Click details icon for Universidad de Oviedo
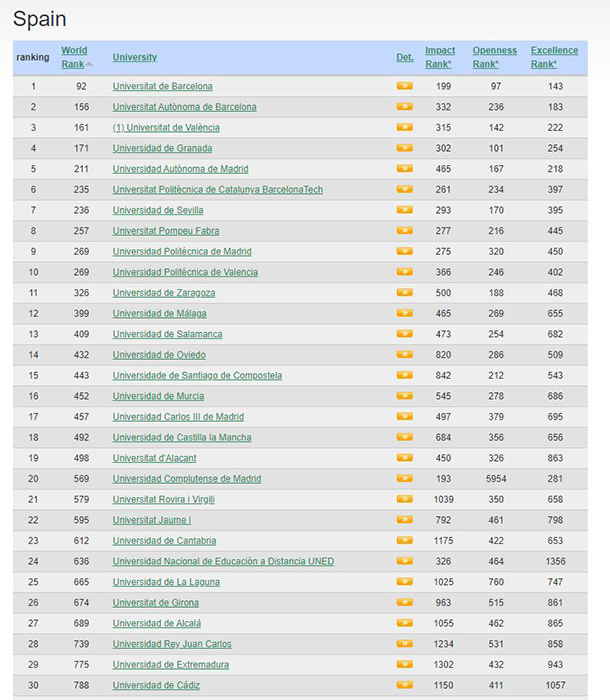Image resolution: width=610 pixels, height=700 pixels. 404,355
